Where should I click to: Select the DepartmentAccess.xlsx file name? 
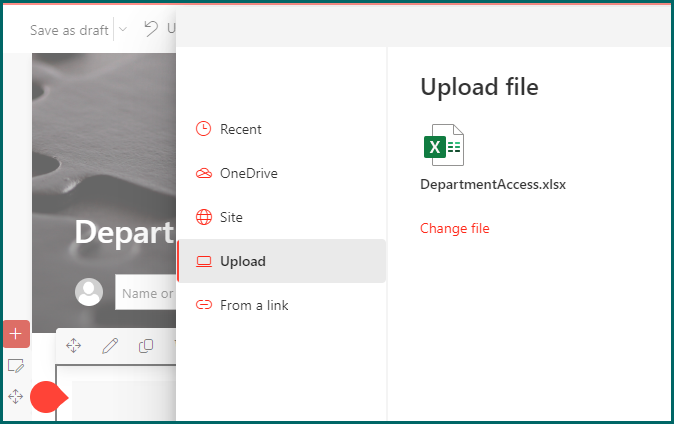493,184
